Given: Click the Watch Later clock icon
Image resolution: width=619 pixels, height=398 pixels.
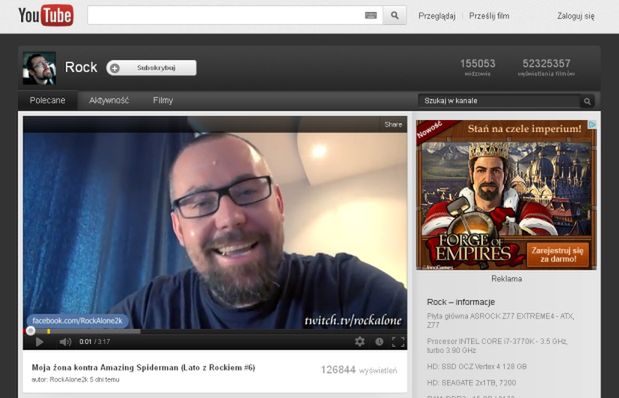Looking at the screenshot, I should (x=379, y=342).
